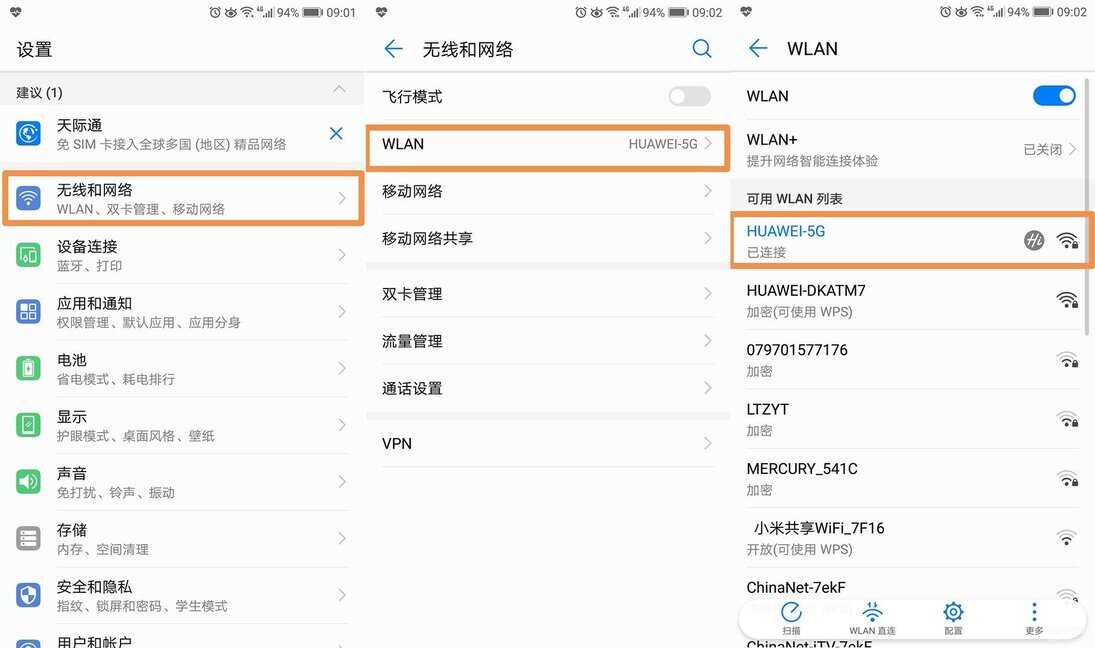Viewport: 1095px width, 648px height.
Task: Tap connected network HUAWEI-5G
Action: point(911,240)
